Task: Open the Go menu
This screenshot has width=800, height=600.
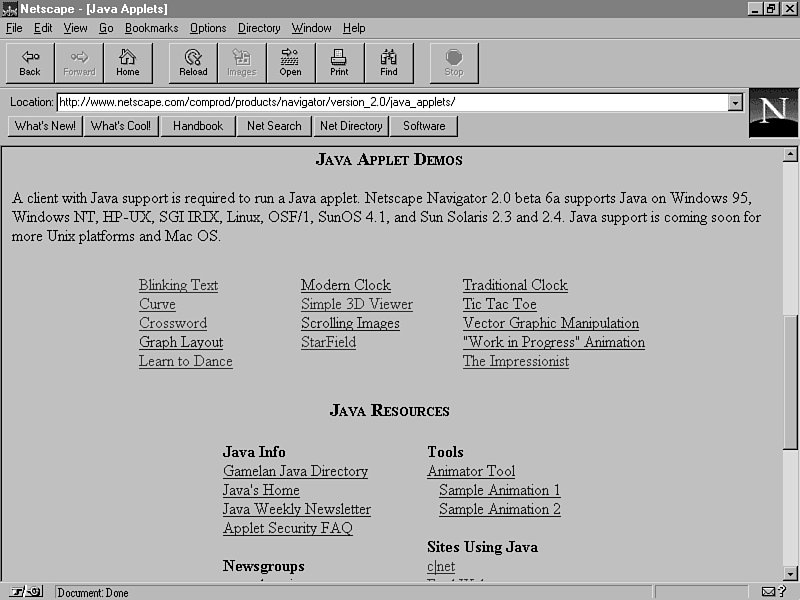Action: [x=106, y=28]
